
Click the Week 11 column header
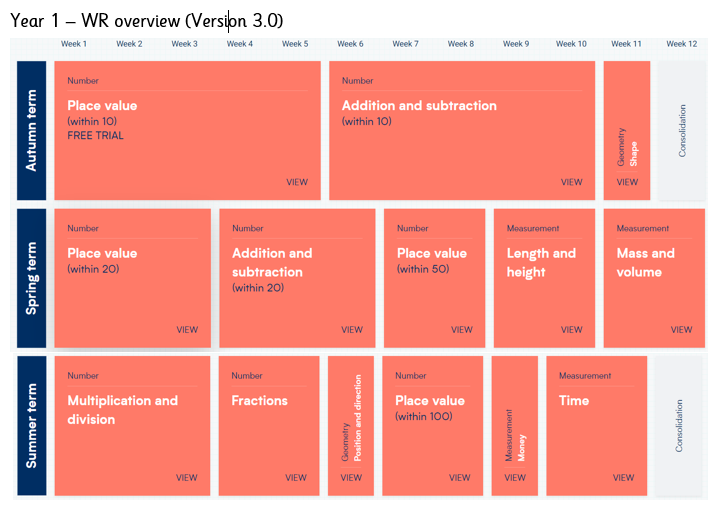[626, 44]
